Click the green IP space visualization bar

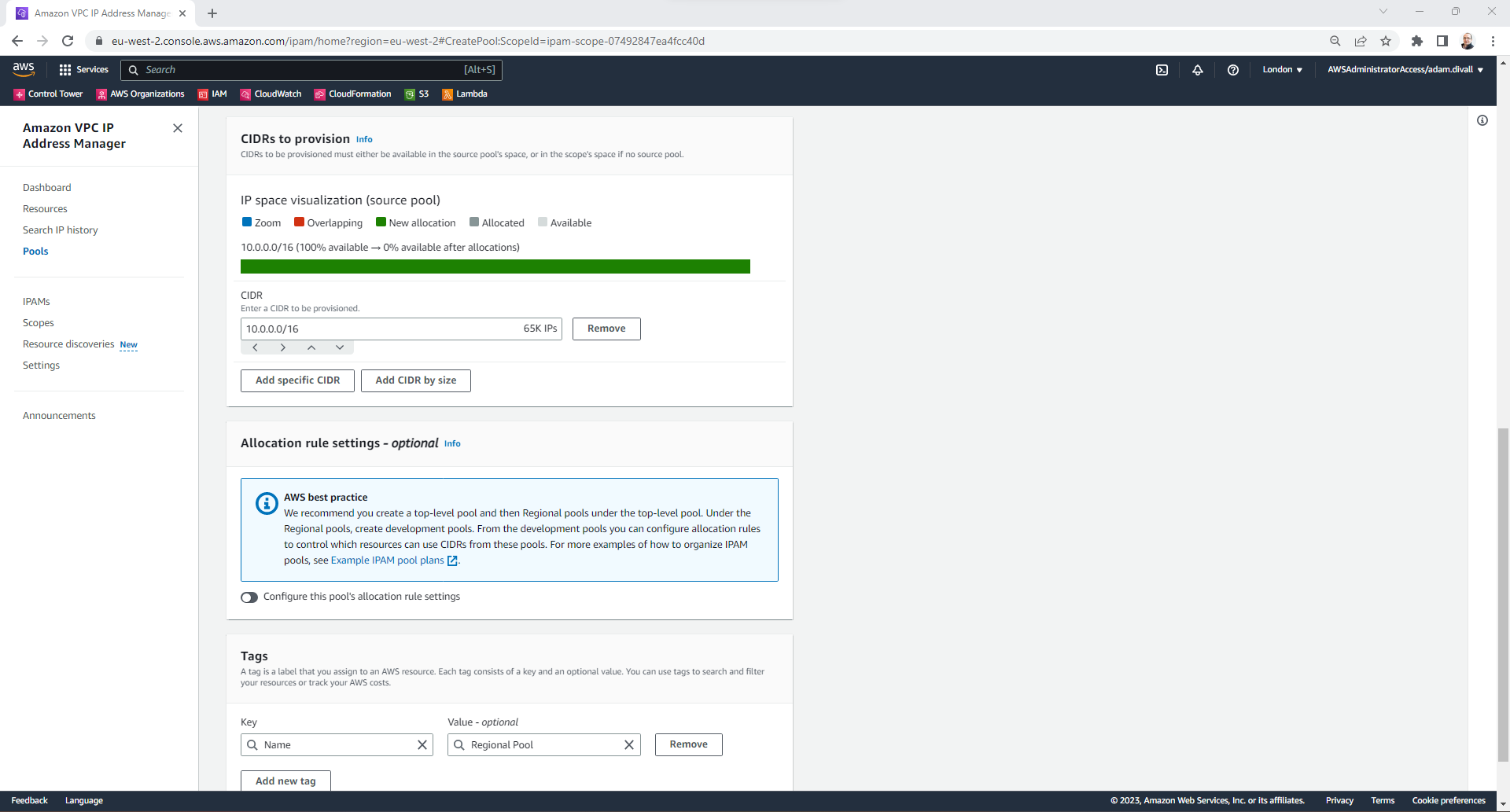click(x=495, y=266)
